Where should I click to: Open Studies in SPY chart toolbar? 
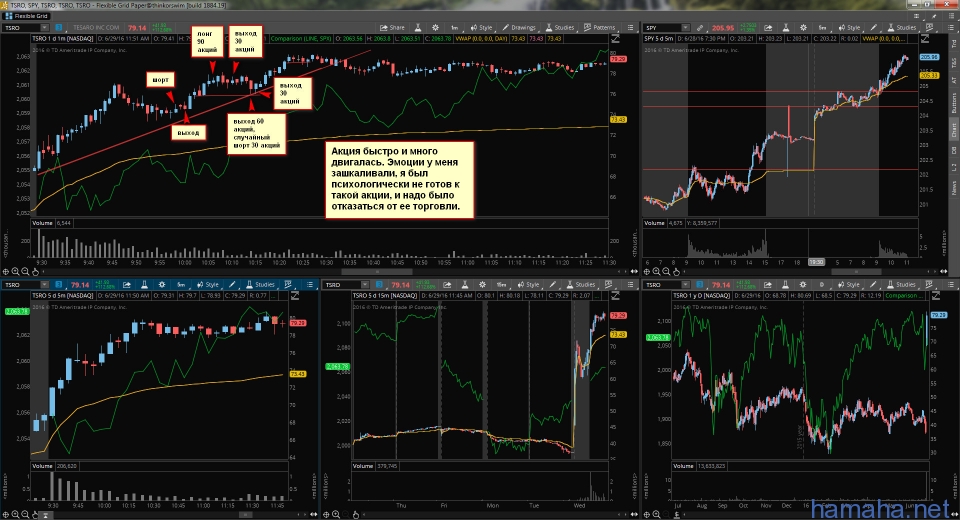pos(902,28)
